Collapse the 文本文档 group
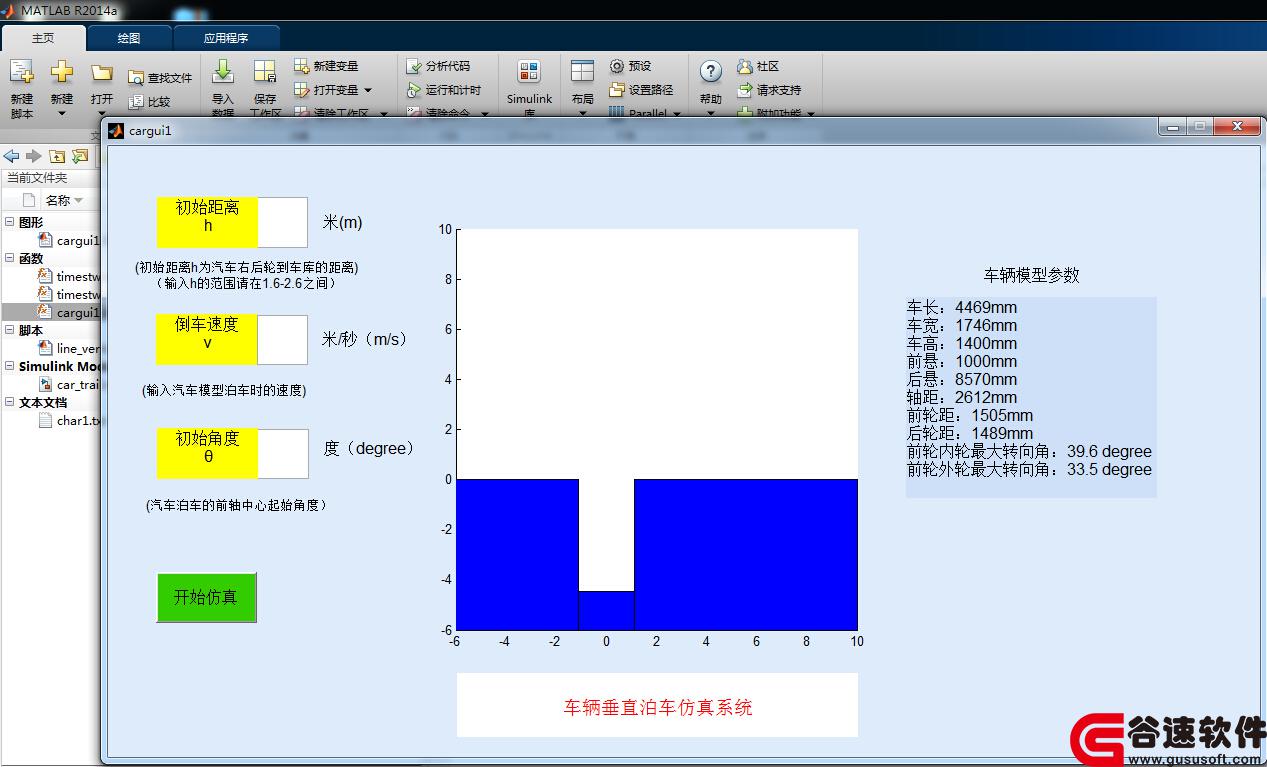1267x767 pixels. (x=10, y=402)
